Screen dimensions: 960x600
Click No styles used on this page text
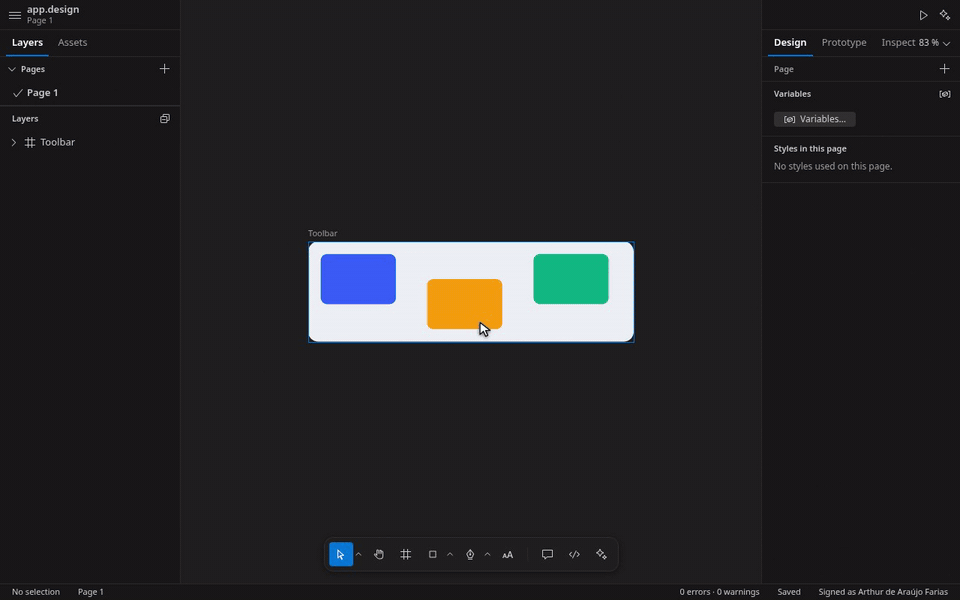pos(833,166)
